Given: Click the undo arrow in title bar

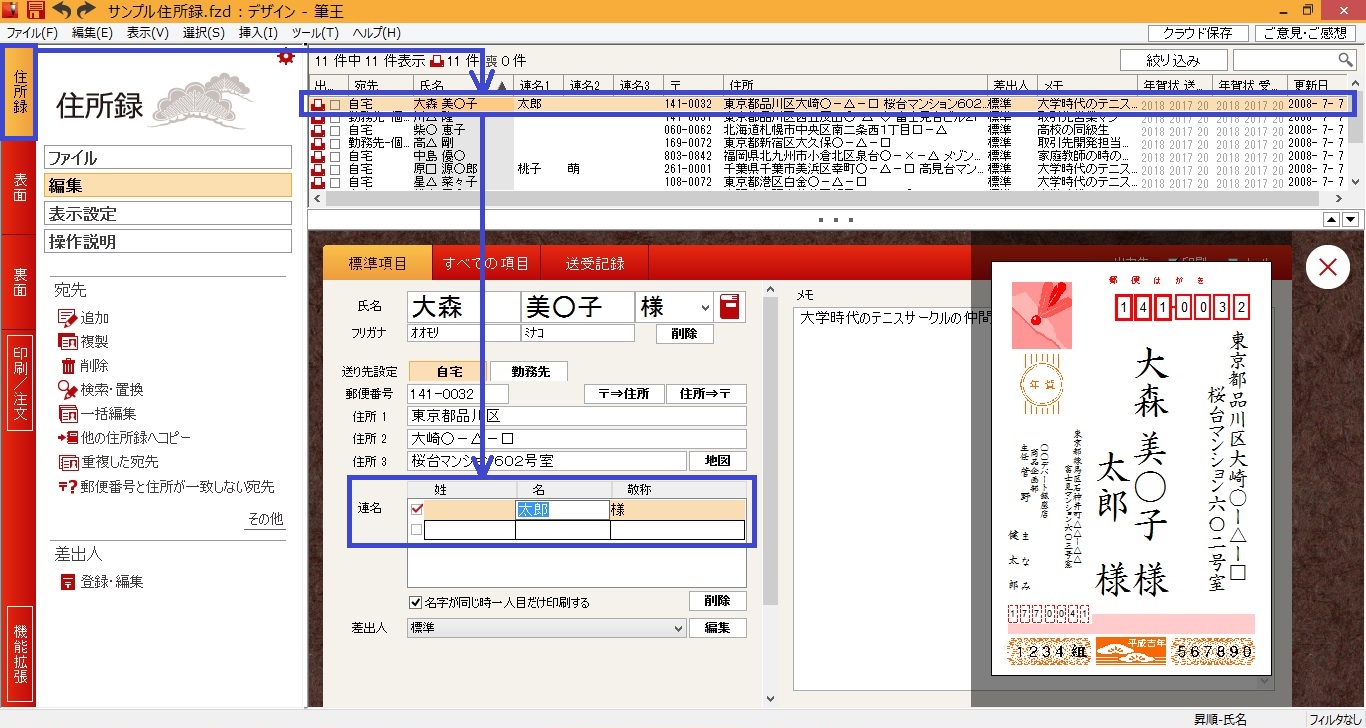Looking at the screenshot, I should 63,10.
